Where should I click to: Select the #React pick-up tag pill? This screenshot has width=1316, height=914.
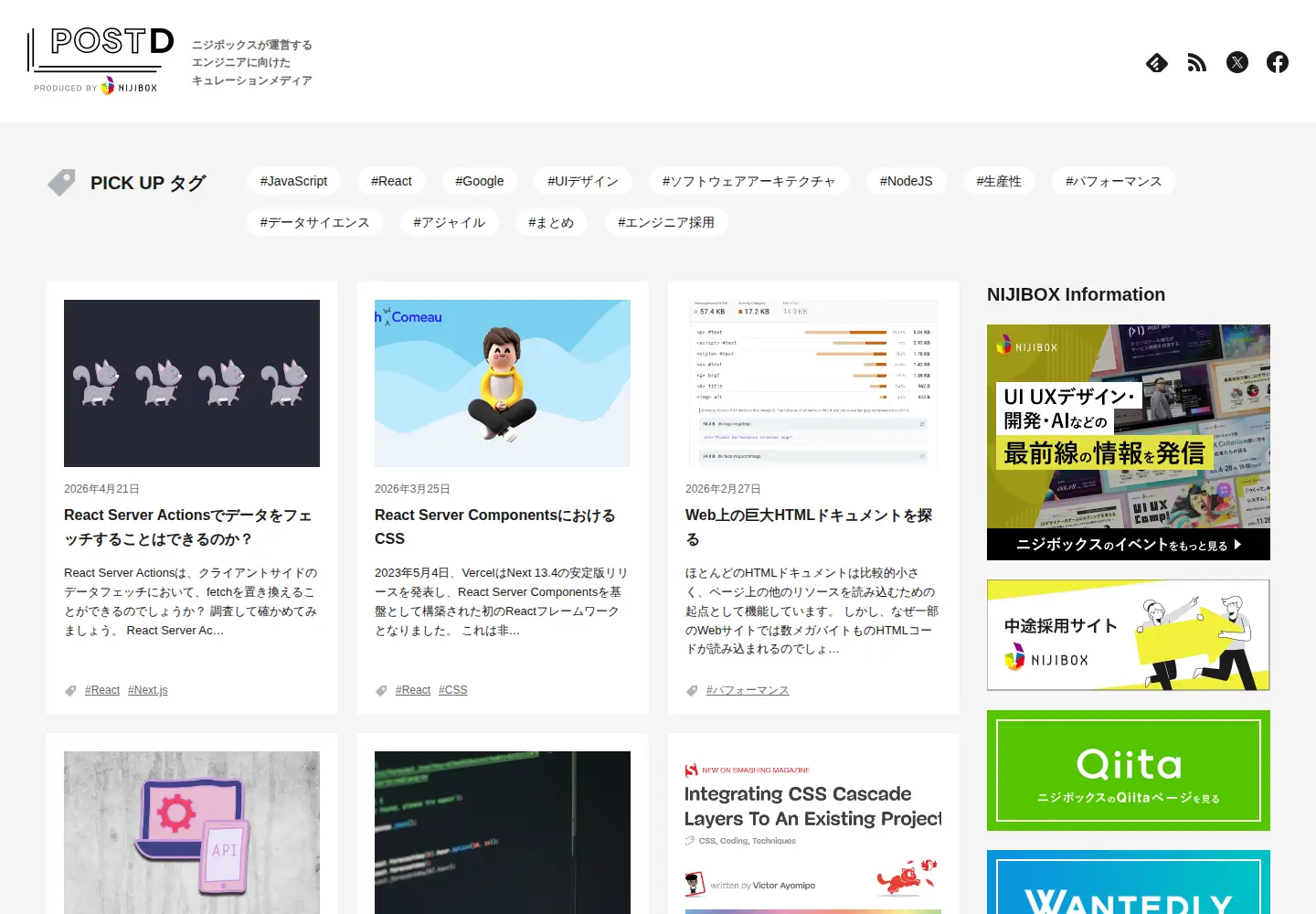pyautogui.click(x=391, y=181)
